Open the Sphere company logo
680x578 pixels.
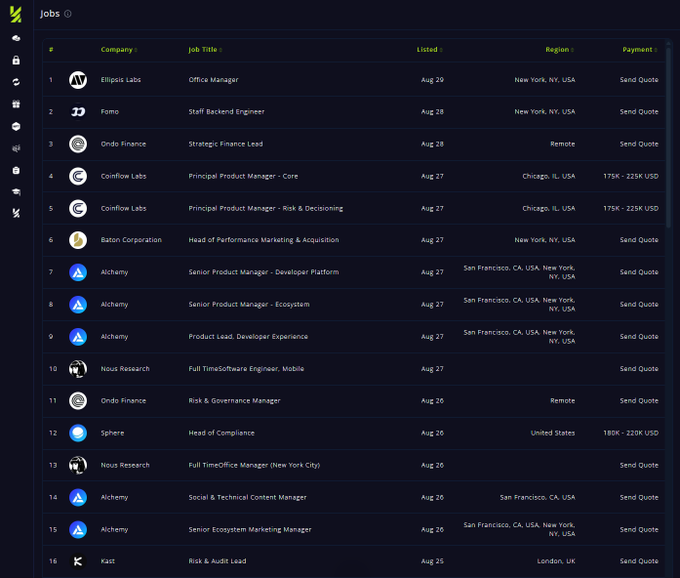[x=78, y=433]
